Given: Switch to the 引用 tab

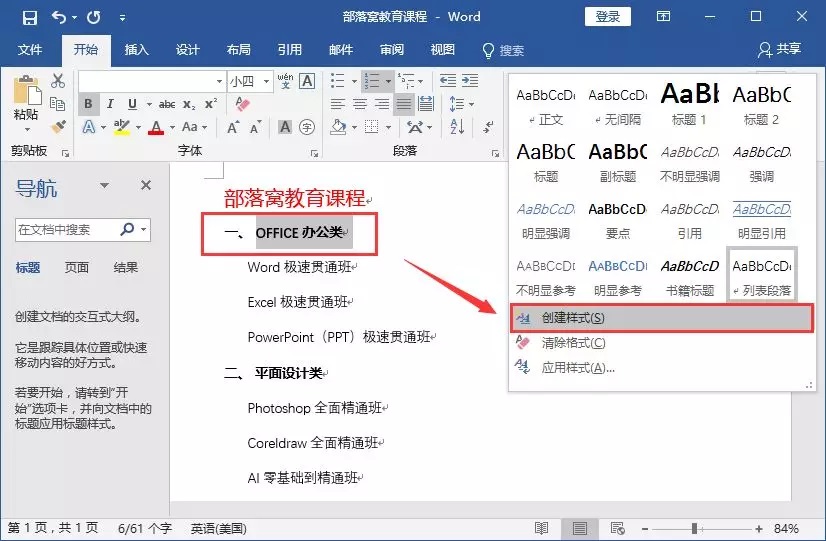Looking at the screenshot, I should click(290, 50).
